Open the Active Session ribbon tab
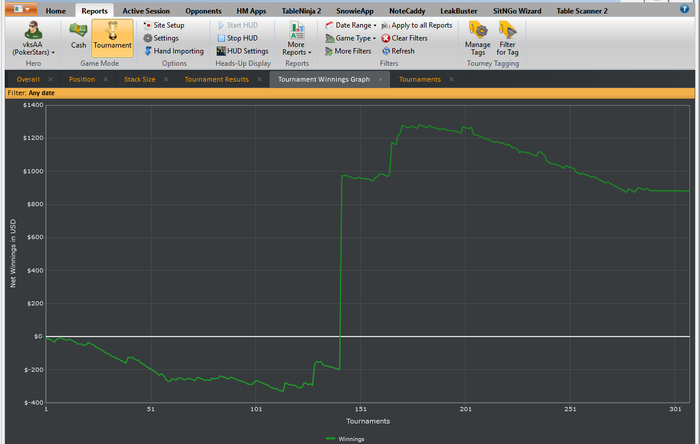The height and width of the screenshot is (444, 700). (146, 11)
